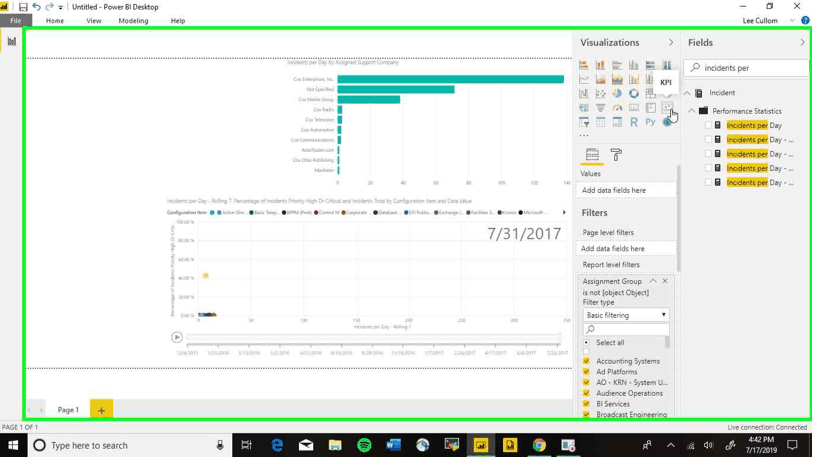Collapse the Incident table tree
814x459 pixels.
pyautogui.click(x=687, y=93)
